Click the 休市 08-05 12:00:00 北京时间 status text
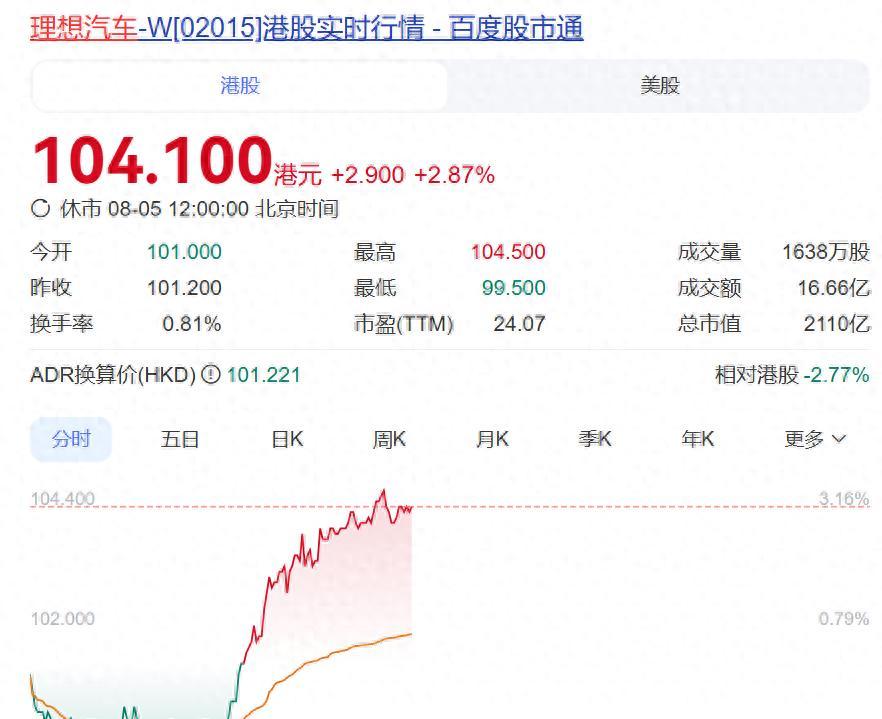This screenshot has width=882, height=719. click(x=199, y=209)
